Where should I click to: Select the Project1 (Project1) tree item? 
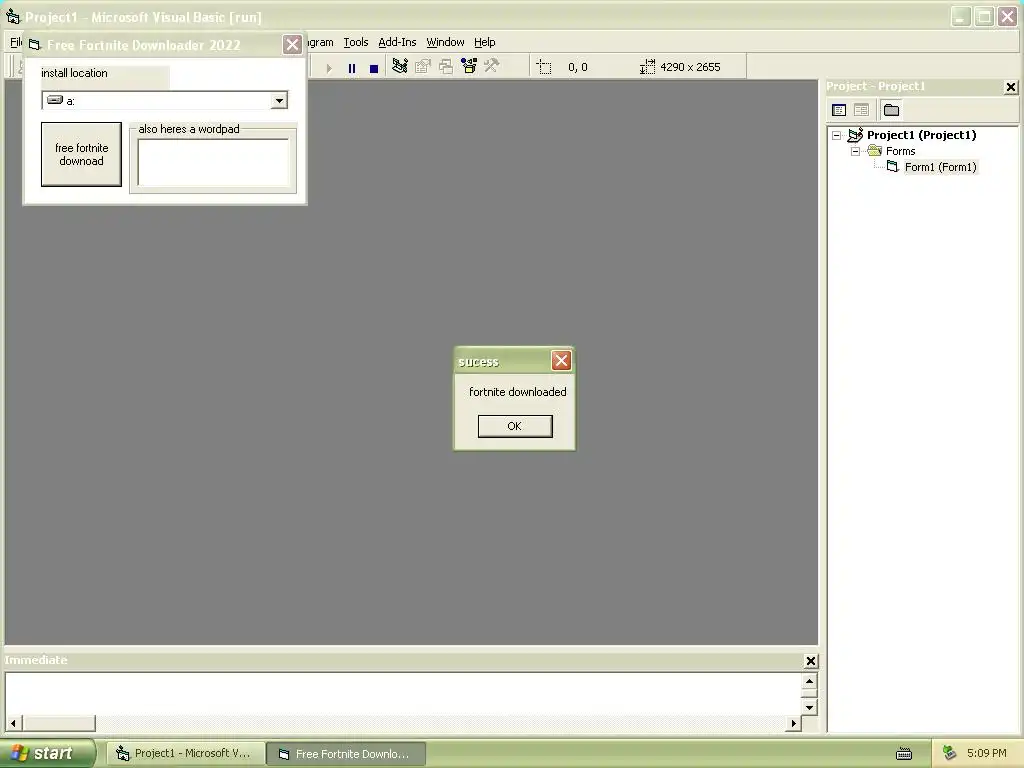(x=921, y=135)
